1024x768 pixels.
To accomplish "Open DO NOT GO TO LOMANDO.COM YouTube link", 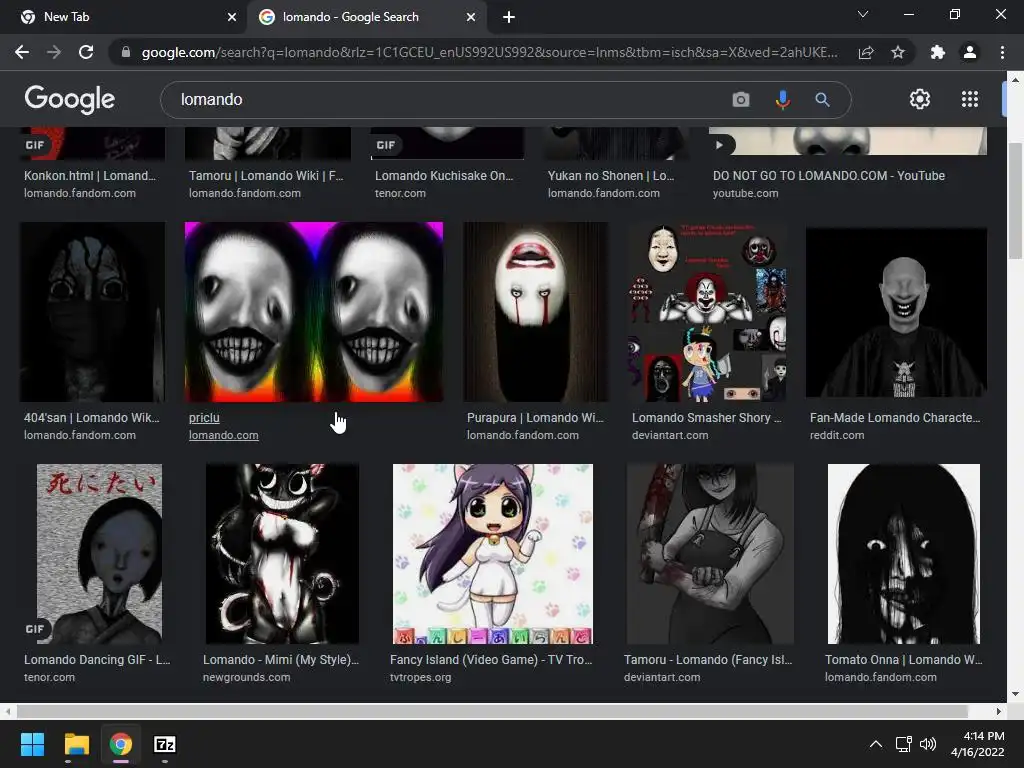I will [829, 176].
